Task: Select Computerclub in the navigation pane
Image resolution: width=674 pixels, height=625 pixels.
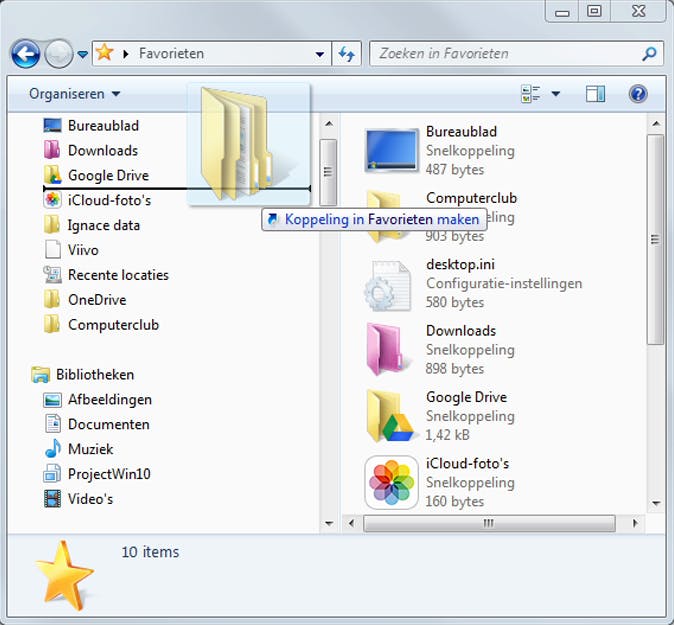Action: coord(113,325)
